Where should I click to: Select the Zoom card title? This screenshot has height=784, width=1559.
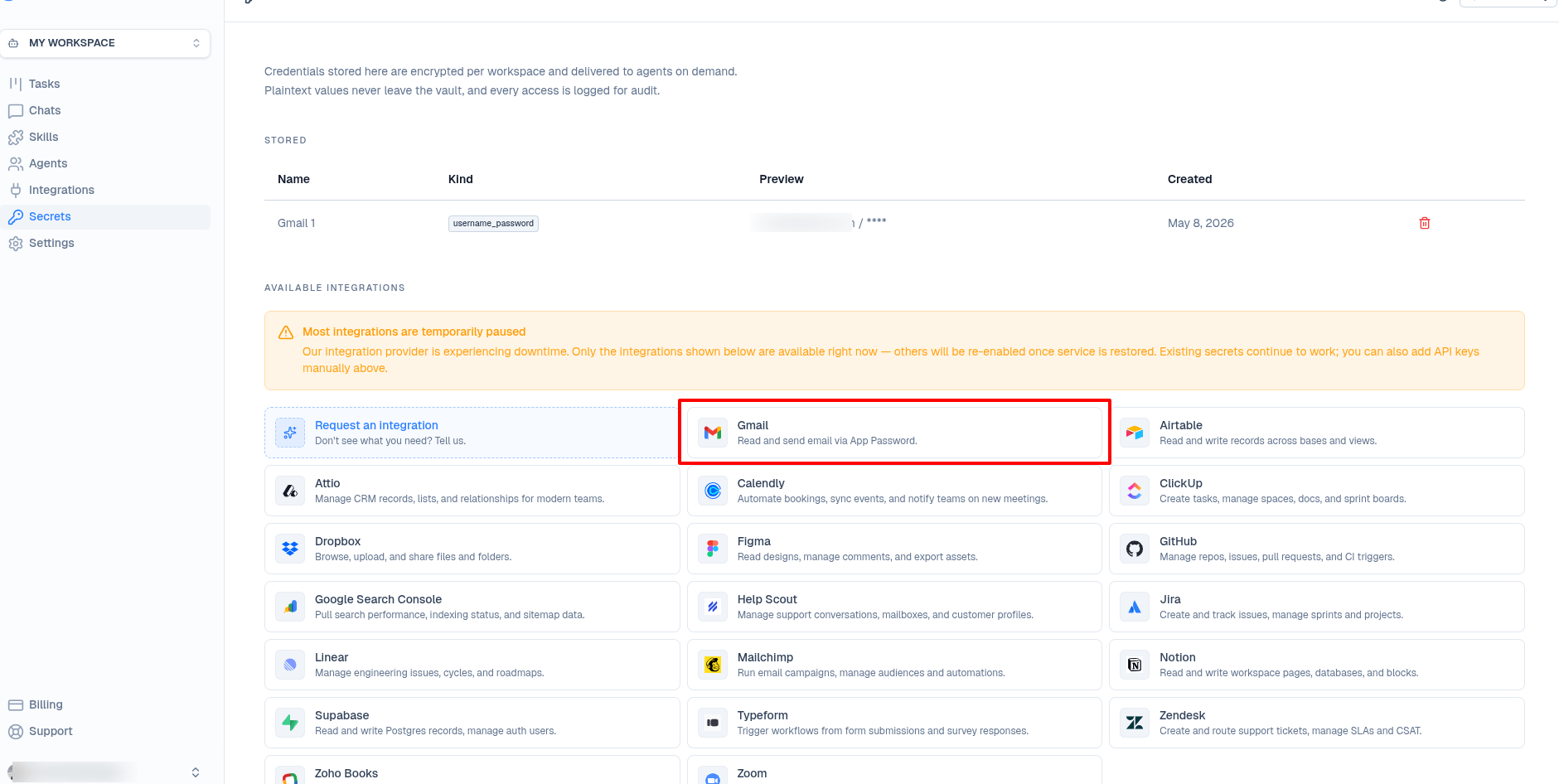752,773
